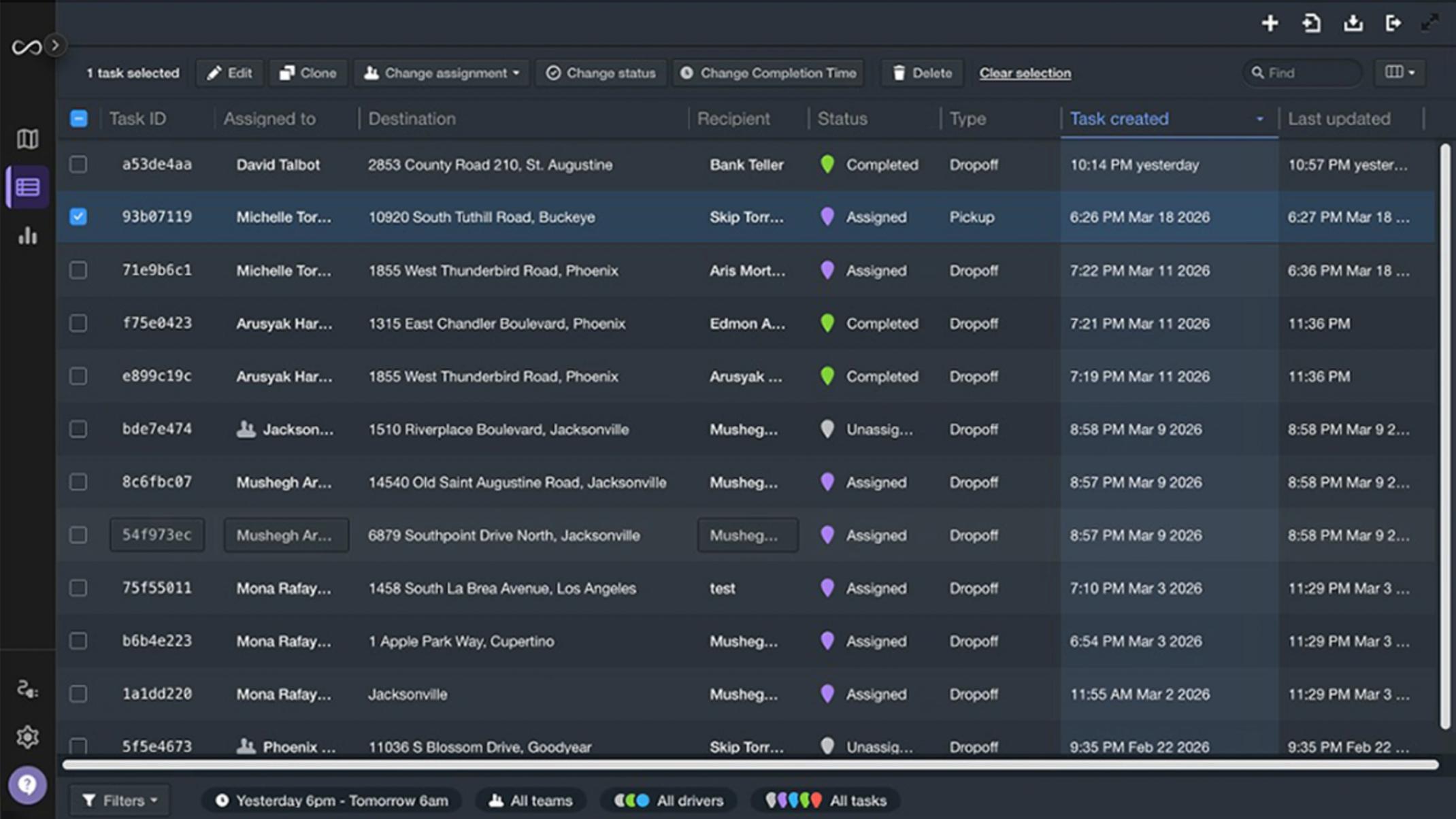
Task: Click the download export icon
Action: click(x=1353, y=23)
